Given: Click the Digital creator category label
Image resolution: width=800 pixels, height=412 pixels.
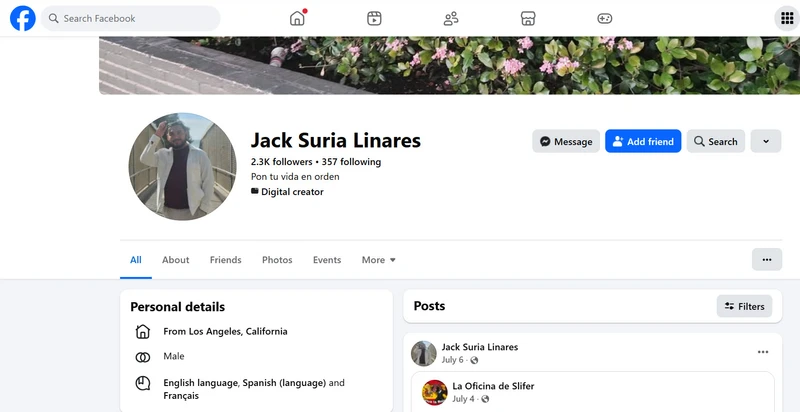Looking at the screenshot, I should pos(292,192).
